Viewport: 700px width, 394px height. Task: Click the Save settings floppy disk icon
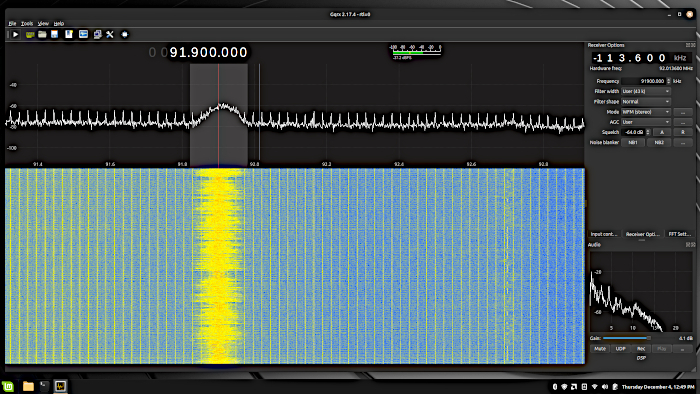coord(54,34)
